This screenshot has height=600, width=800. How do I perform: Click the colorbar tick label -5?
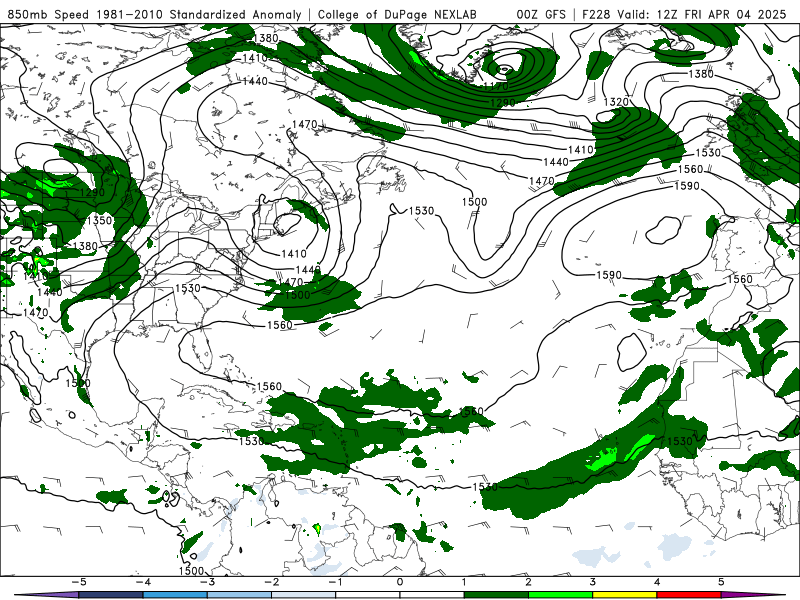point(78,582)
